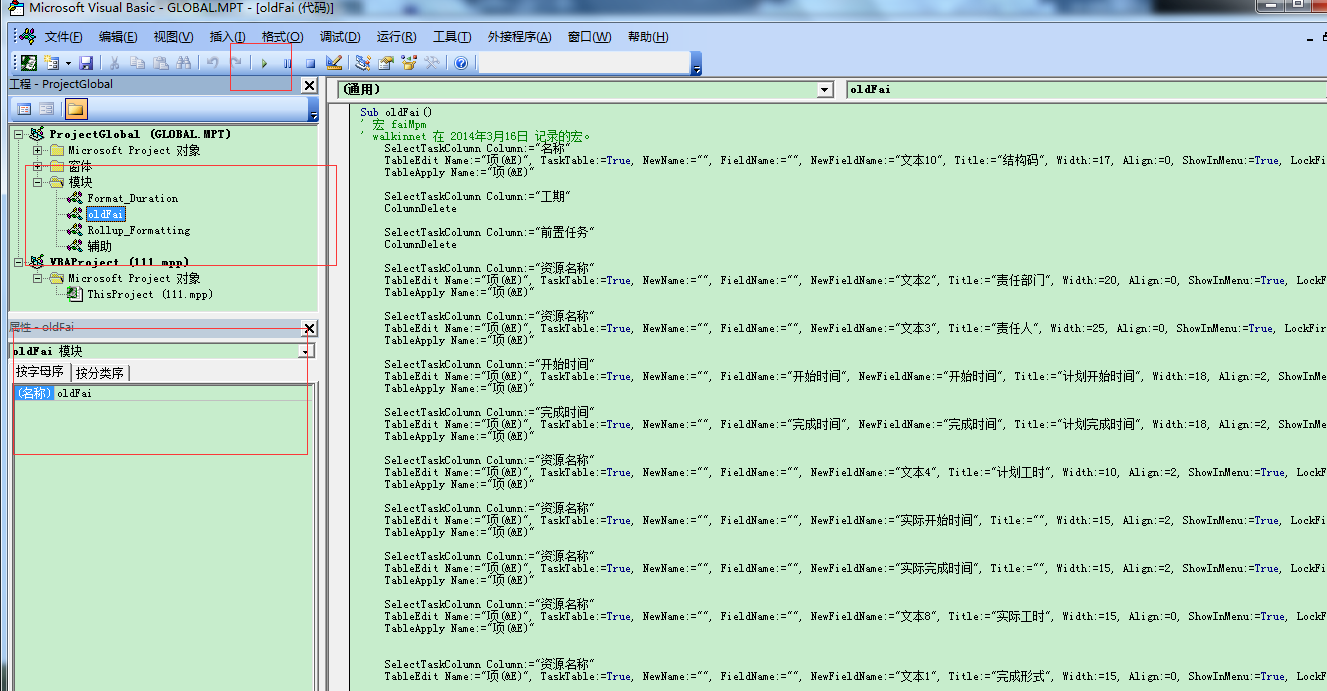Click the comment line ' 宏 faiMpm
The height and width of the screenshot is (691, 1327).
[x=393, y=125]
